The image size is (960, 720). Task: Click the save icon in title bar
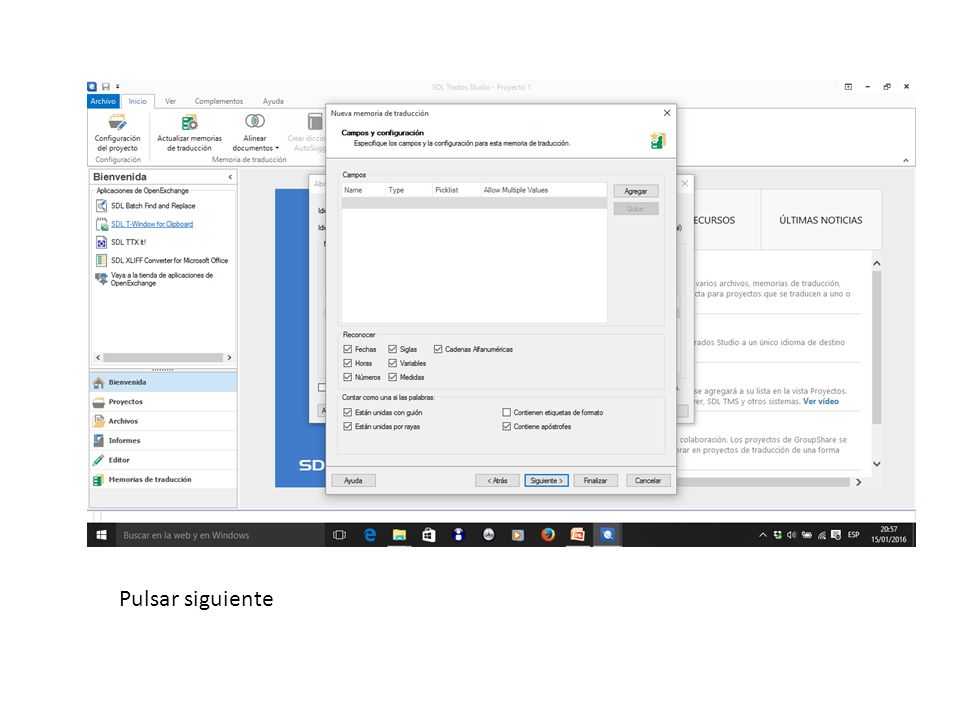pos(106,87)
